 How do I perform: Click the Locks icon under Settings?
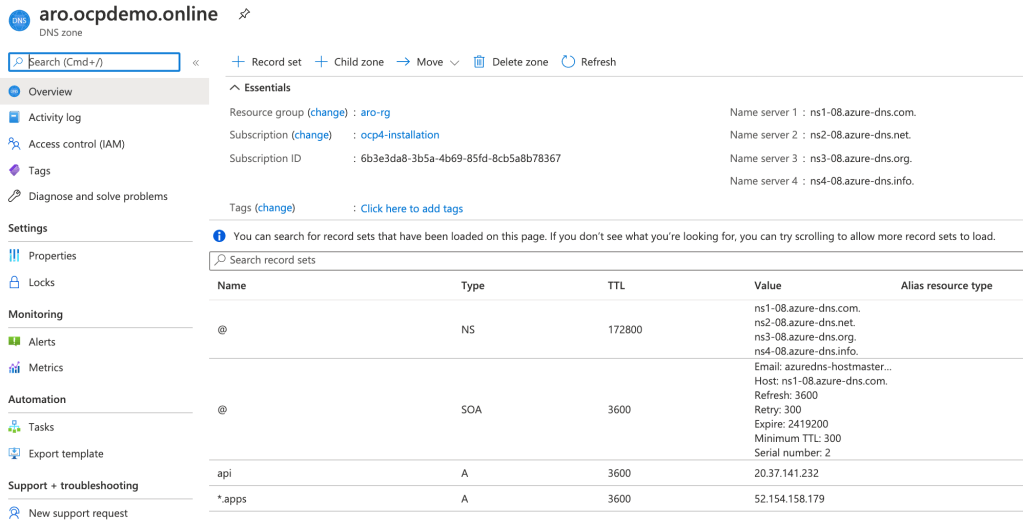point(14,282)
